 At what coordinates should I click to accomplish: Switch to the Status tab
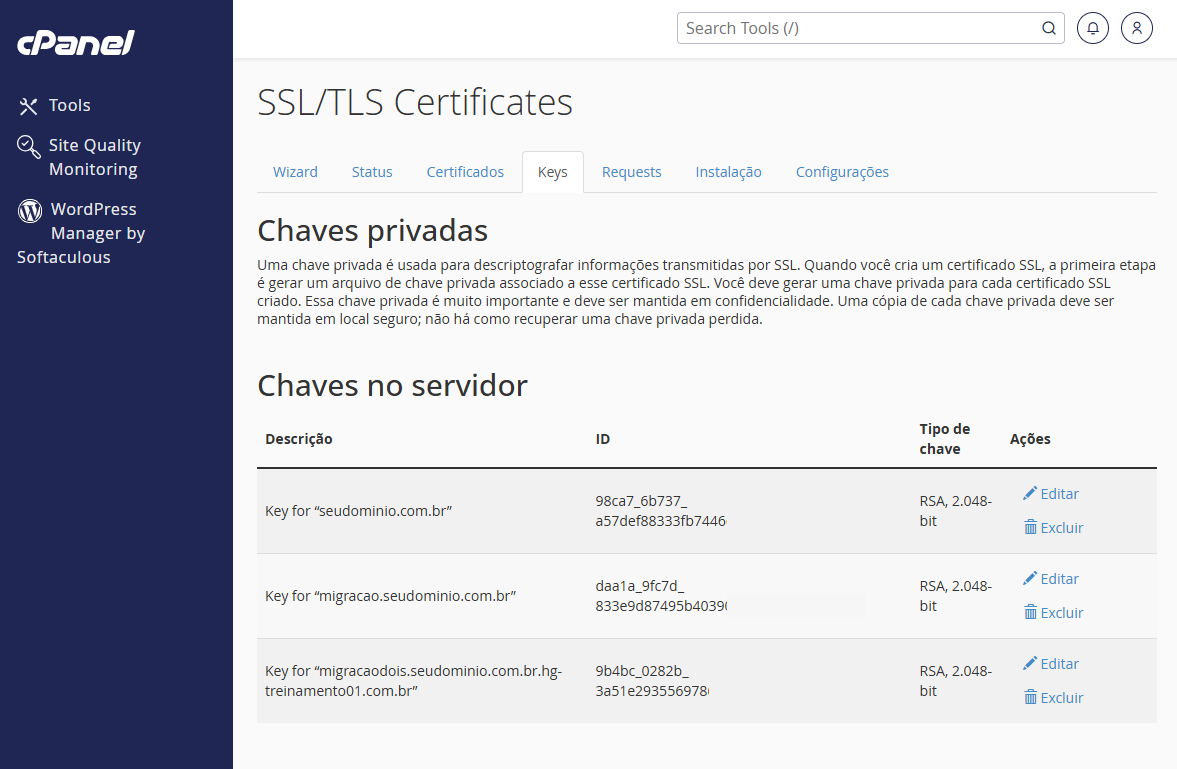coord(372,172)
